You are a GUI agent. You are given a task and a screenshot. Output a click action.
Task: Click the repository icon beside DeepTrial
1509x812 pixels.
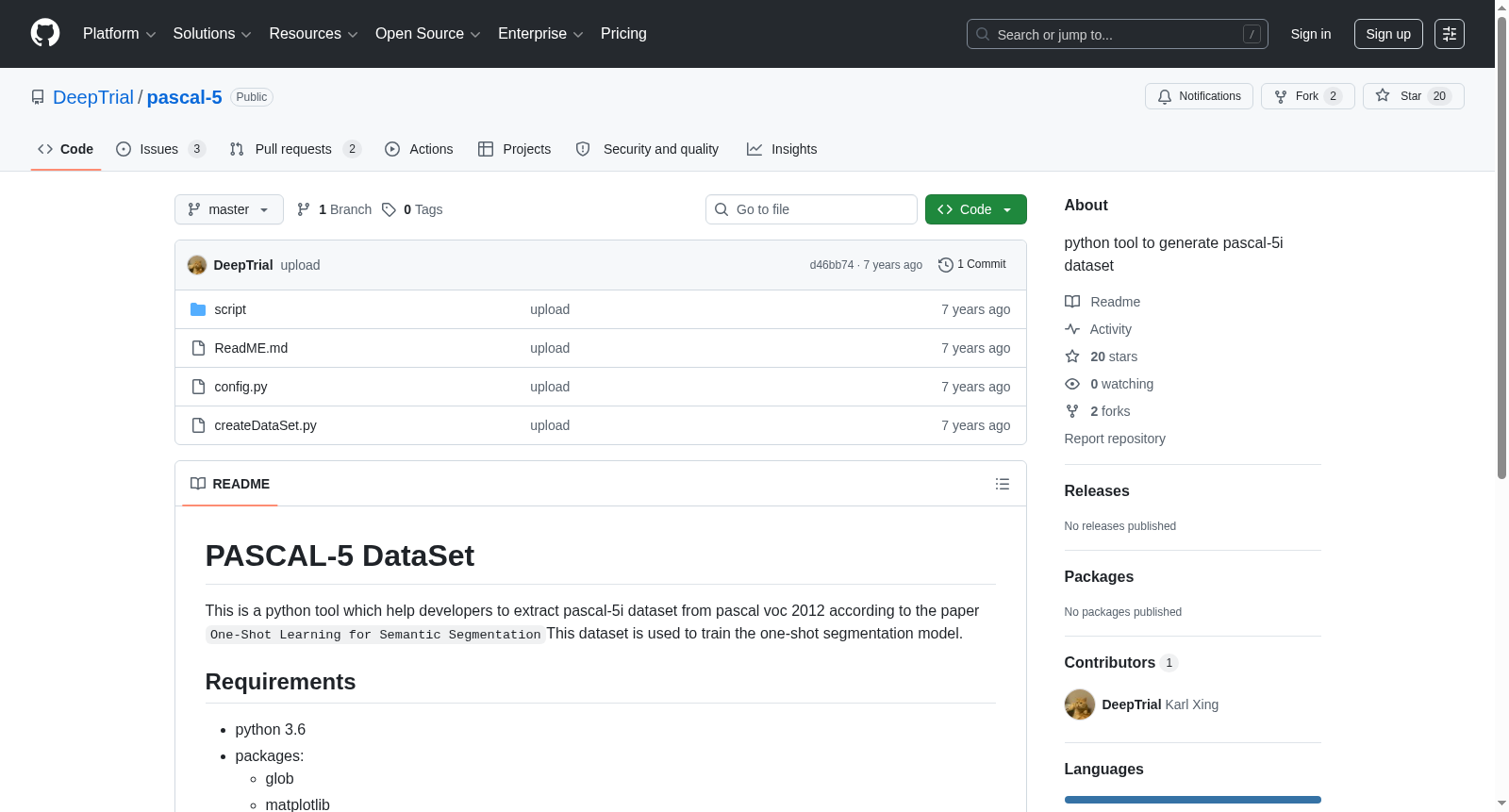(38, 97)
